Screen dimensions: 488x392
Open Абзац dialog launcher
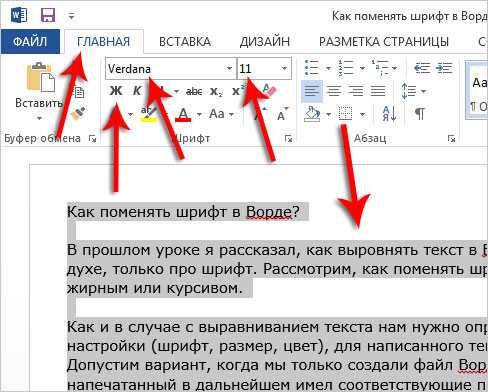click(451, 138)
